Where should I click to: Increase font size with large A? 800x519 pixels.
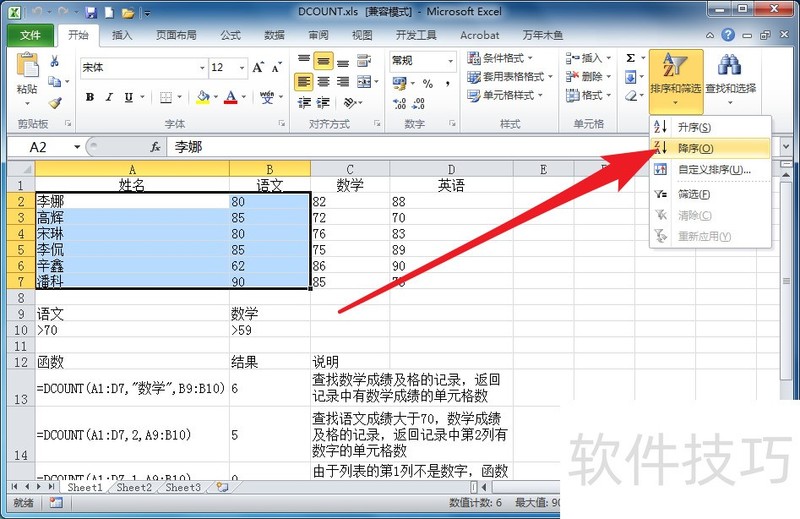[x=258, y=67]
